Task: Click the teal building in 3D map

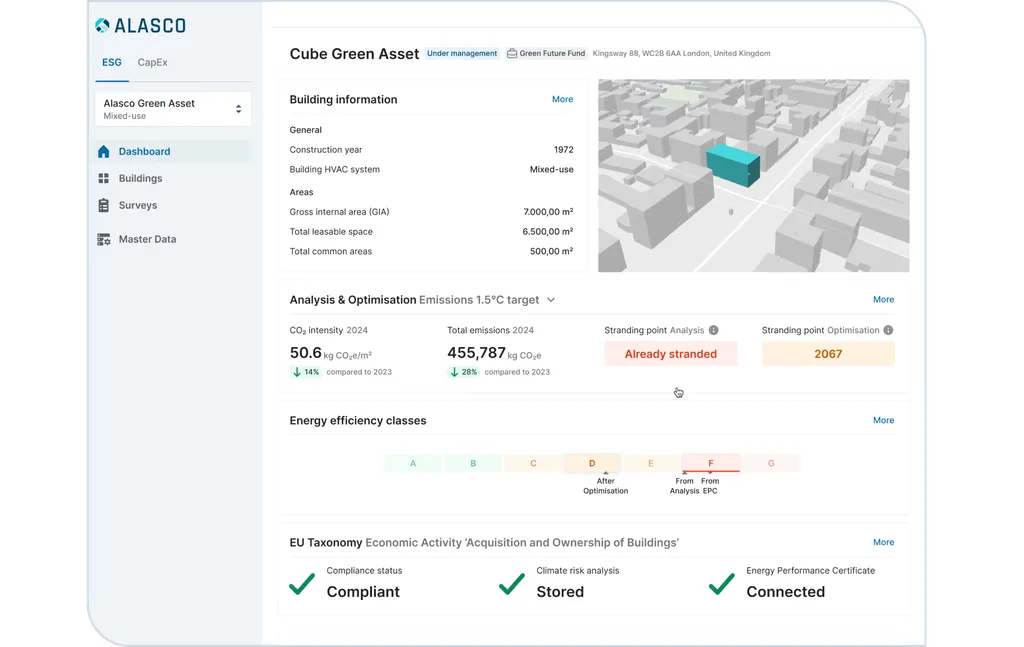Action: (733, 166)
